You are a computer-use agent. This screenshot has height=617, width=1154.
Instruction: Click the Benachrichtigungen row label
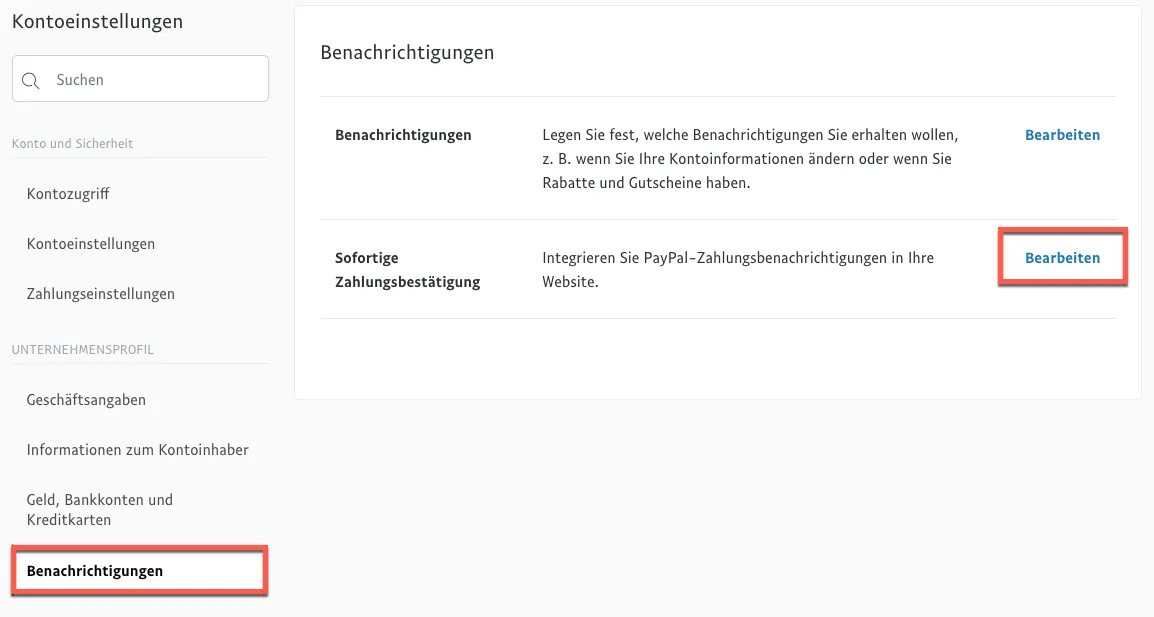[x=403, y=135]
